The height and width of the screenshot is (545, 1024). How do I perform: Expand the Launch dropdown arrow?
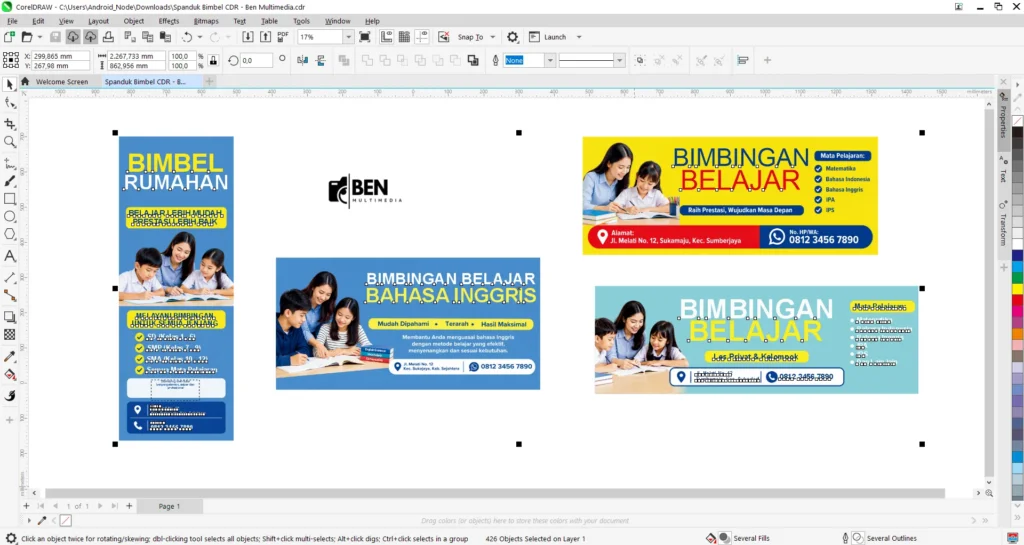click(x=579, y=37)
